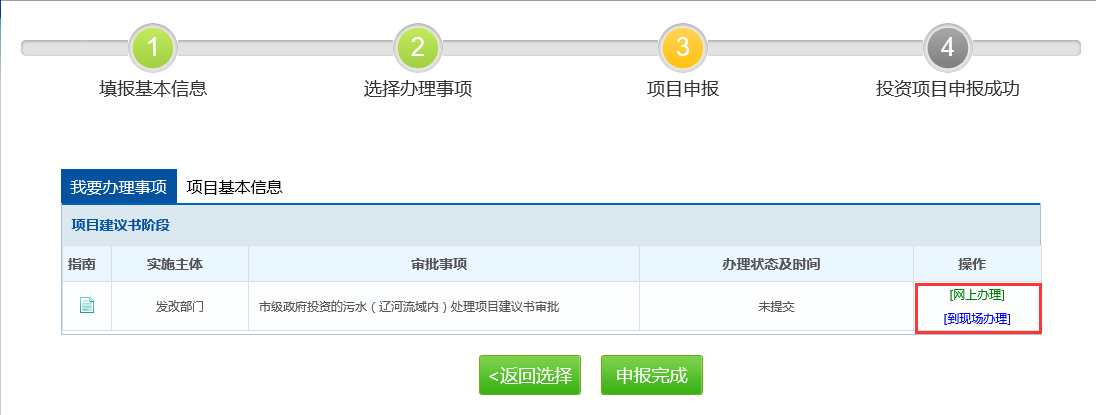Image resolution: width=1096 pixels, height=415 pixels.
Task: Click the 未提交 status cell
Action: point(776,306)
